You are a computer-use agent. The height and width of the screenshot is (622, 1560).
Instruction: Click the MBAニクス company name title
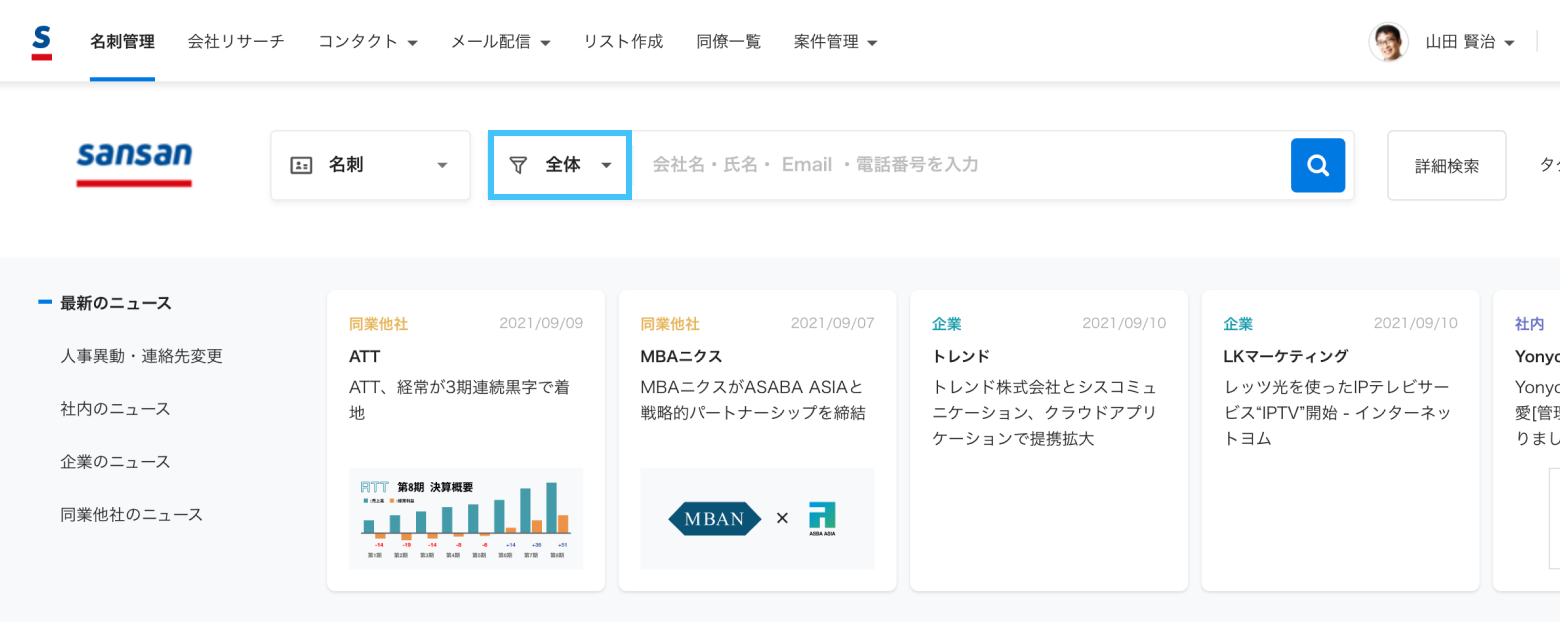(681, 356)
